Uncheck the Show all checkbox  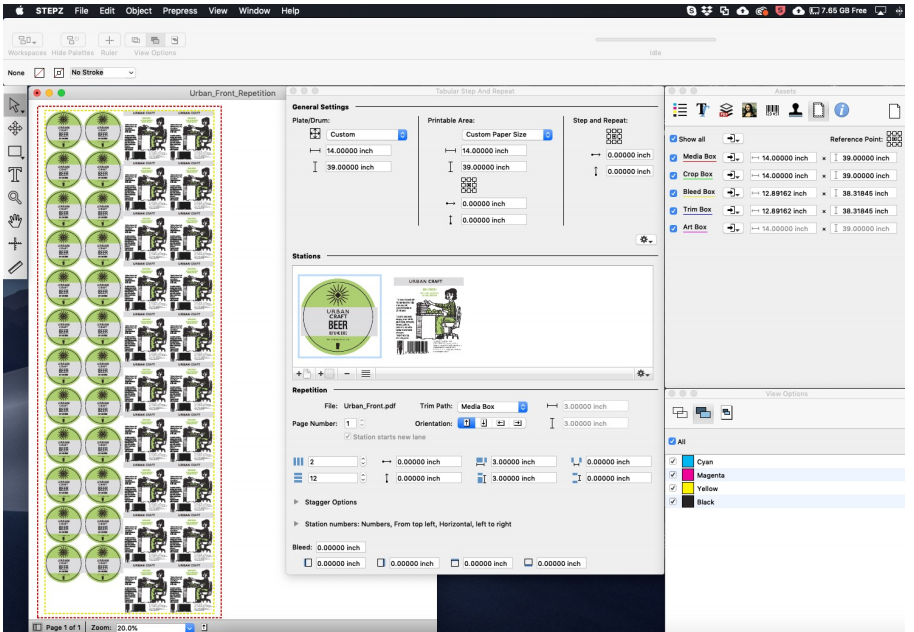pos(673,139)
